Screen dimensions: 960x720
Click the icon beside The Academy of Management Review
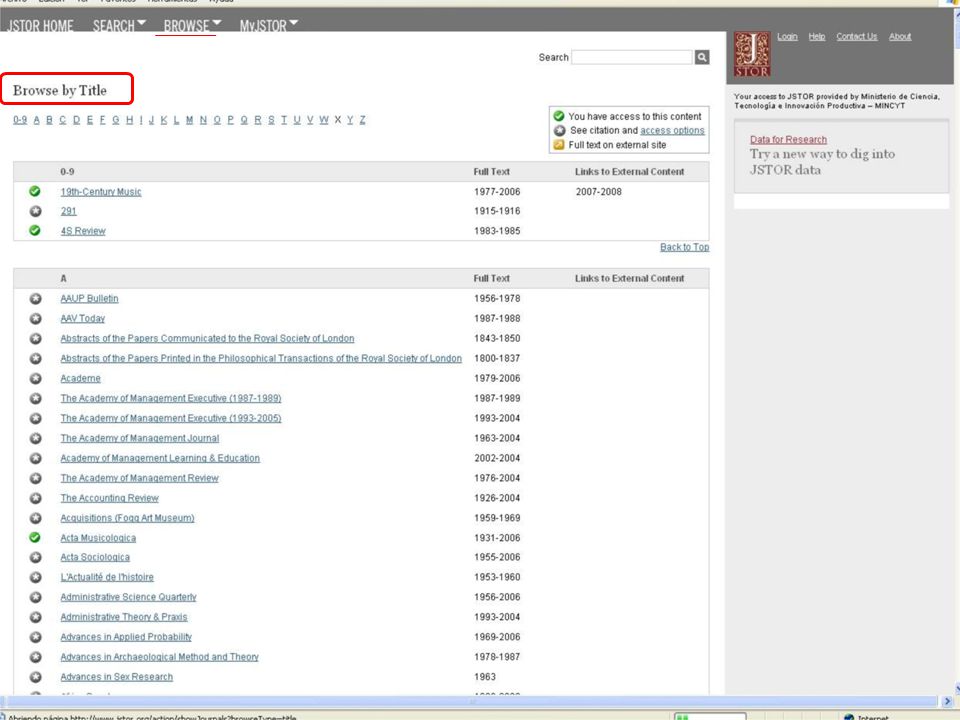[x=36, y=478]
